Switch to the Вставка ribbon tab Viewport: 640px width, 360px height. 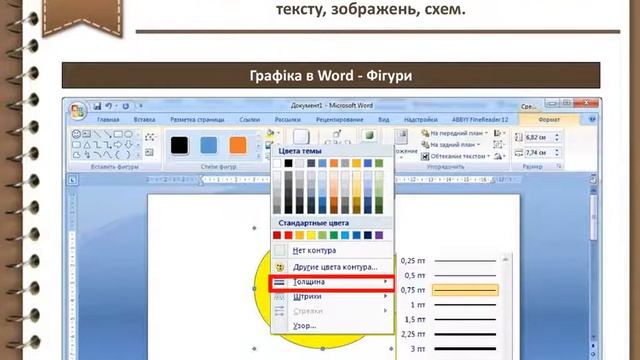click(x=144, y=120)
